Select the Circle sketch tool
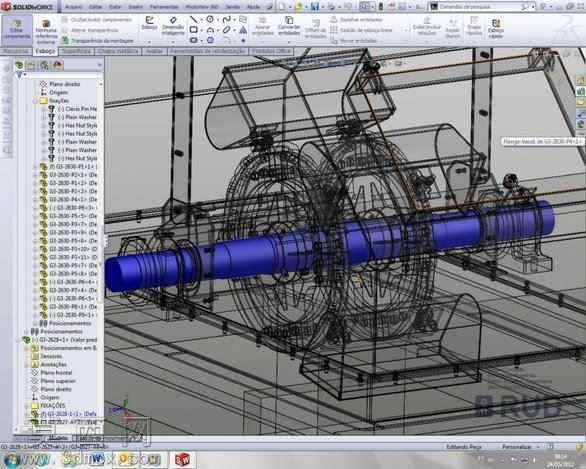Viewport: 586px width, 469px height. tap(210, 19)
